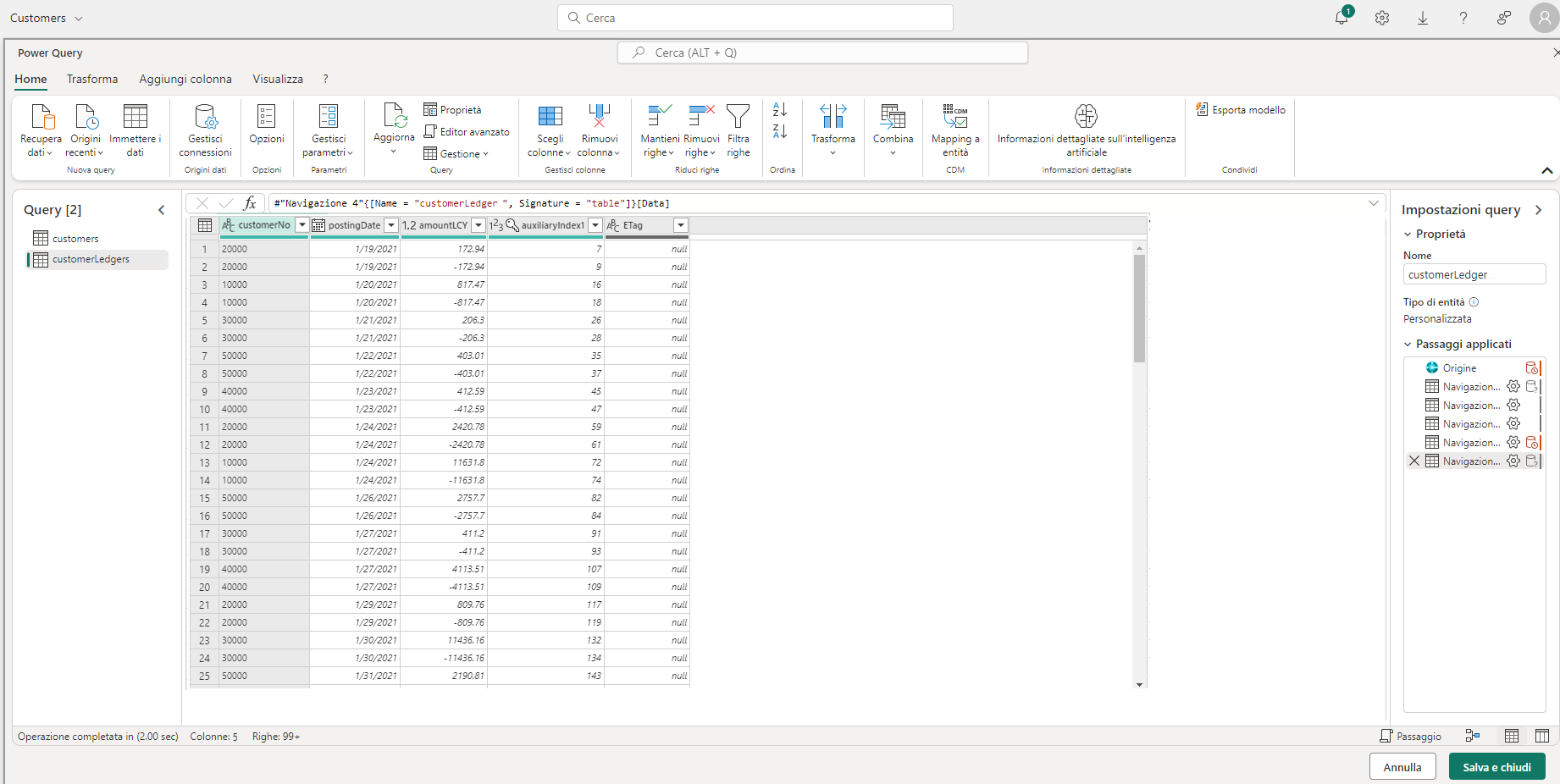Screen dimensions: 1560x784
Task: Open customerNo column filter dropdown
Action: pos(301,225)
